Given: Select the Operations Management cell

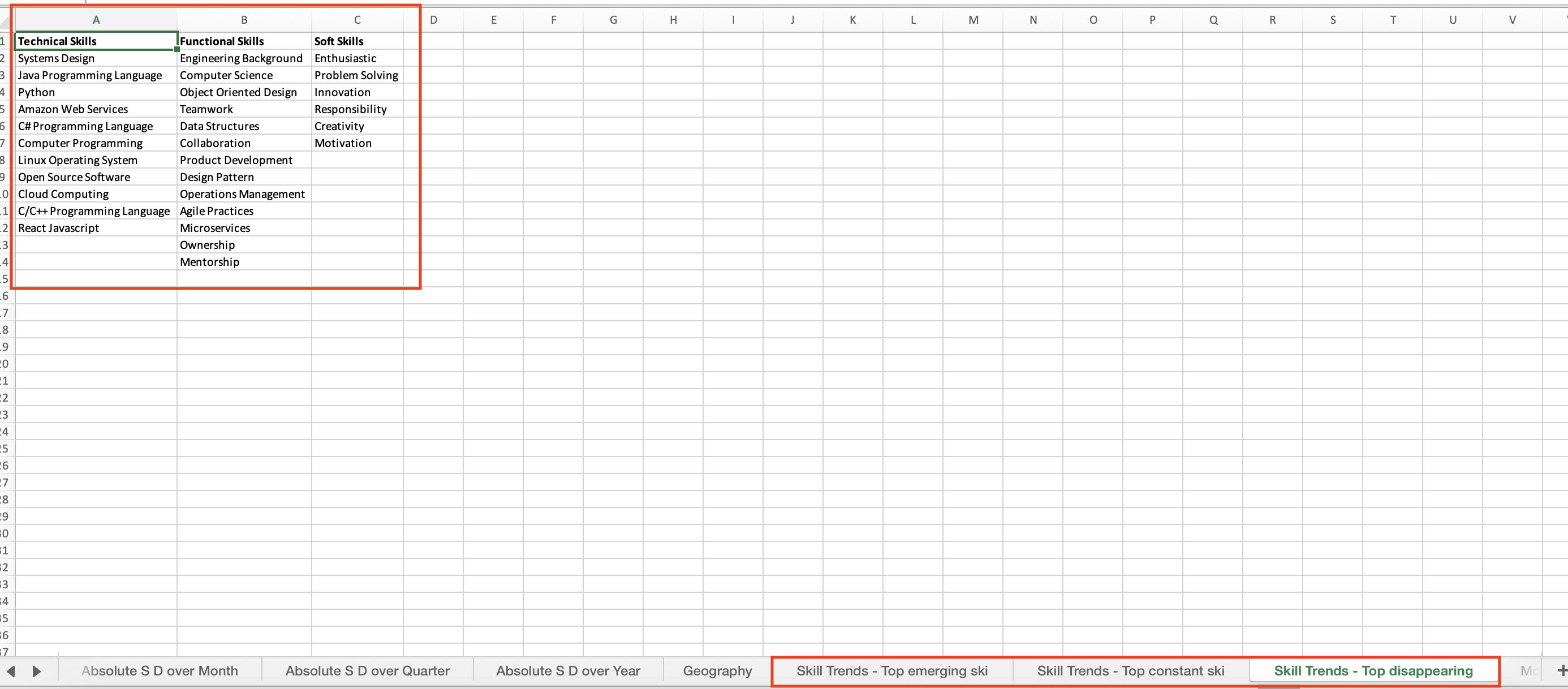Looking at the screenshot, I should point(244,194).
